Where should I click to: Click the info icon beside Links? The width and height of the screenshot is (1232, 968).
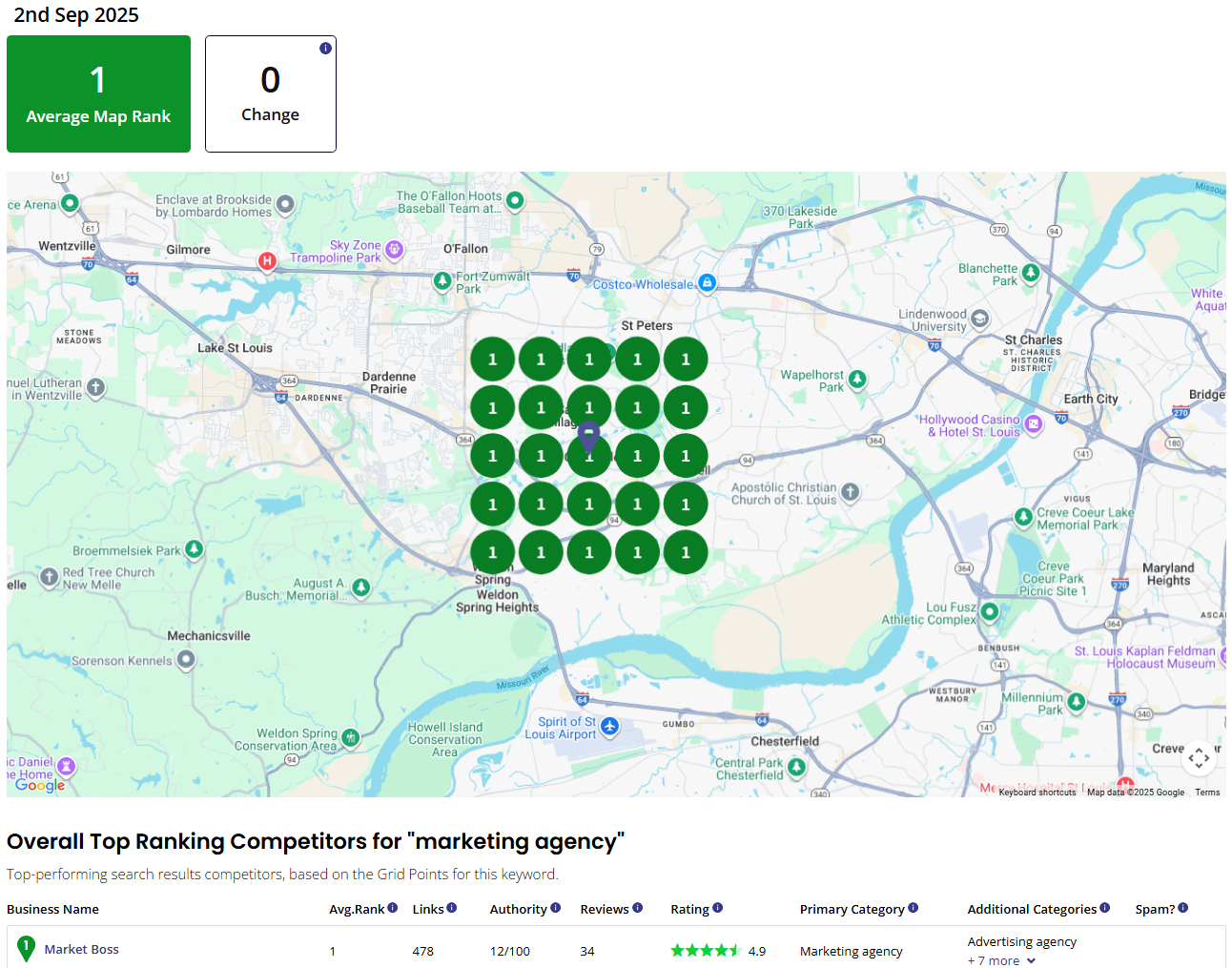point(453,908)
